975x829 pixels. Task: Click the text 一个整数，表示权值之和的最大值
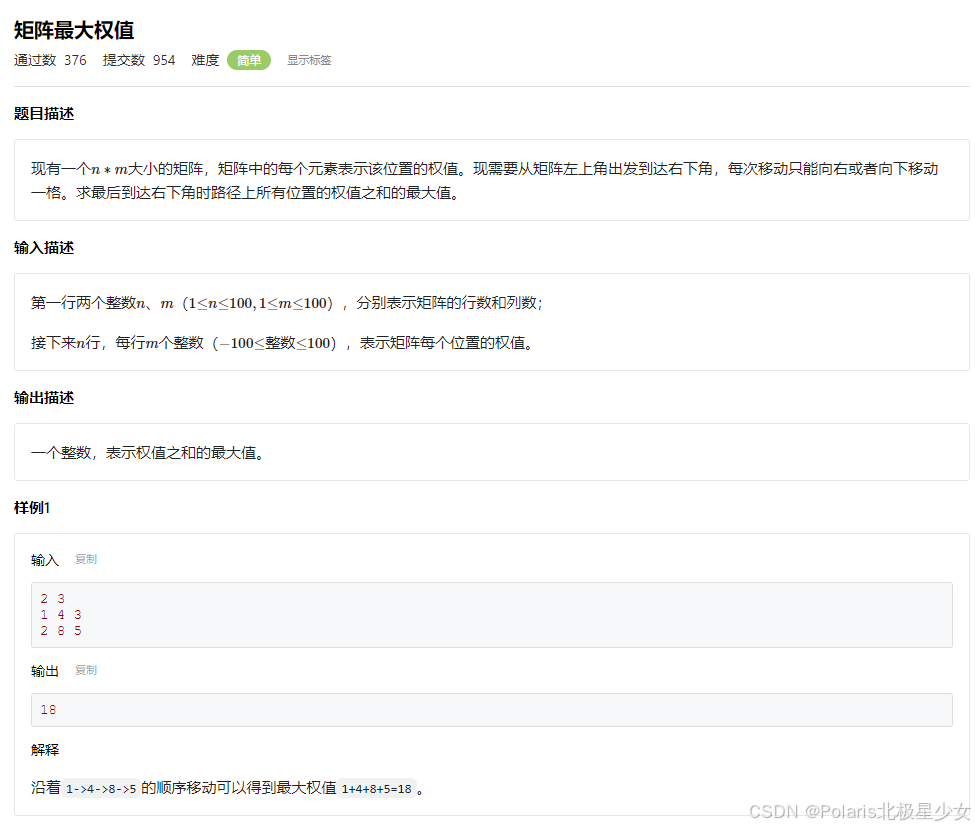click(x=147, y=453)
